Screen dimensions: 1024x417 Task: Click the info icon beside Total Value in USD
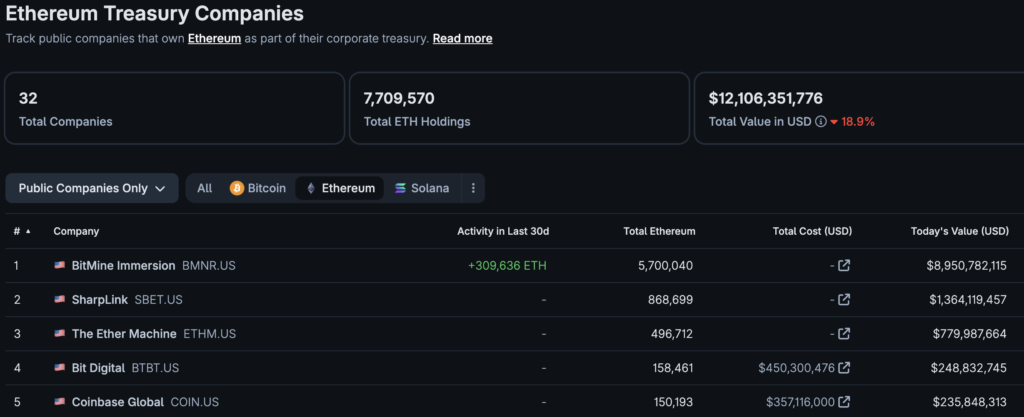click(x=820, y=121)
